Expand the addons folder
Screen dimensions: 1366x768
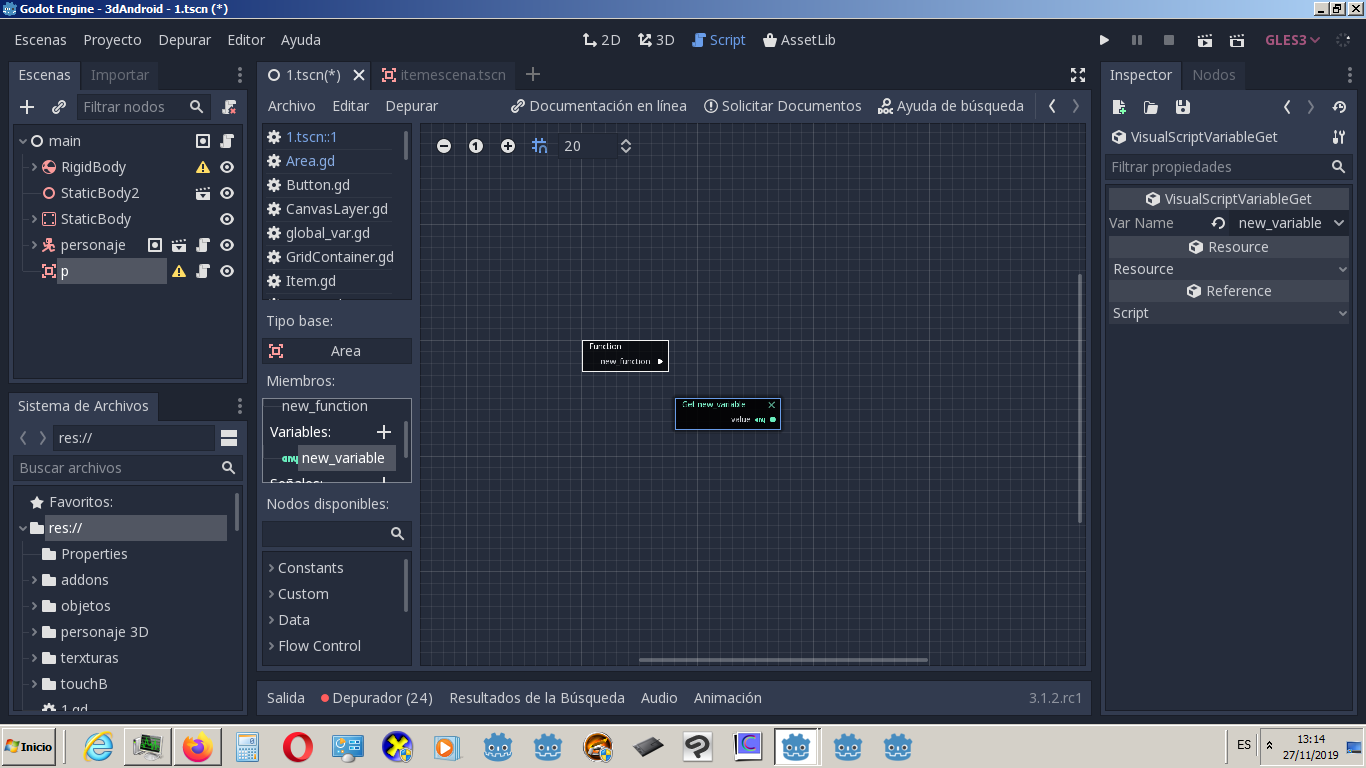click(34, 580)
